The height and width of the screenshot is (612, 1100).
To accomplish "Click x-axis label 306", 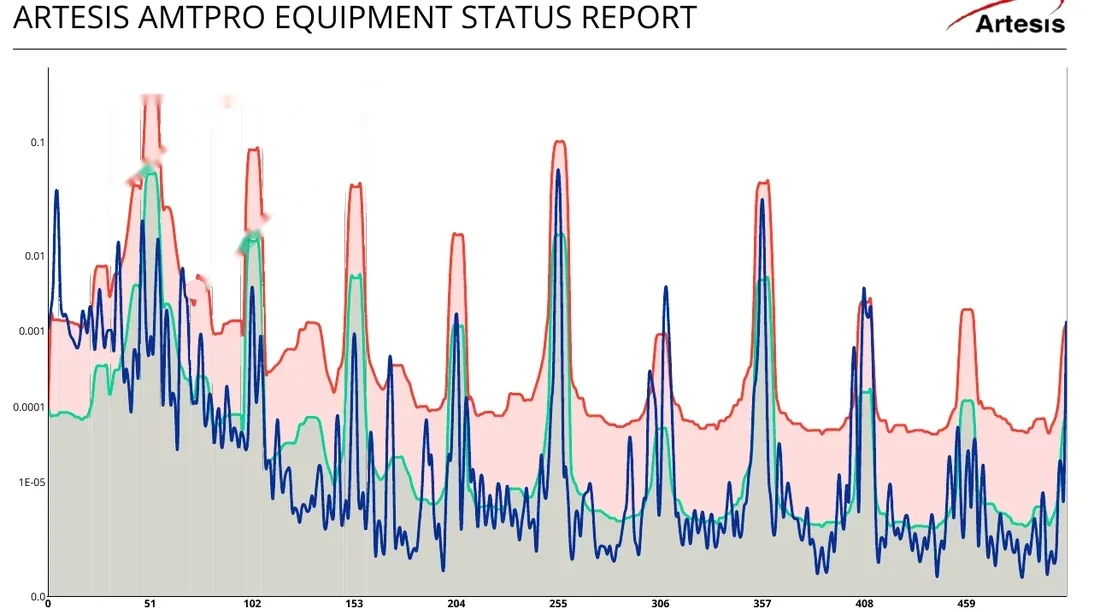I will 660,604.
